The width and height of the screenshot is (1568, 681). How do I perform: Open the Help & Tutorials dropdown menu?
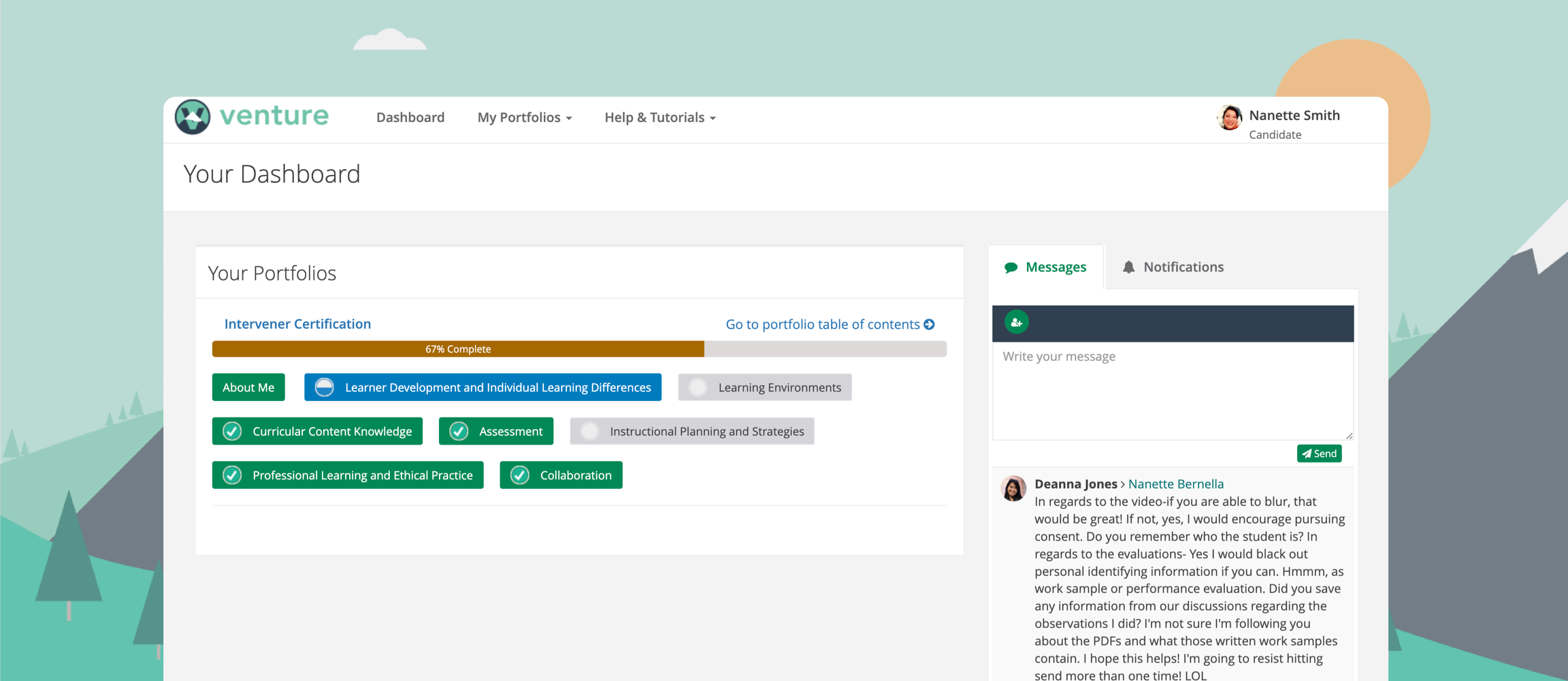pyautogui.click(x=659, y=118)
